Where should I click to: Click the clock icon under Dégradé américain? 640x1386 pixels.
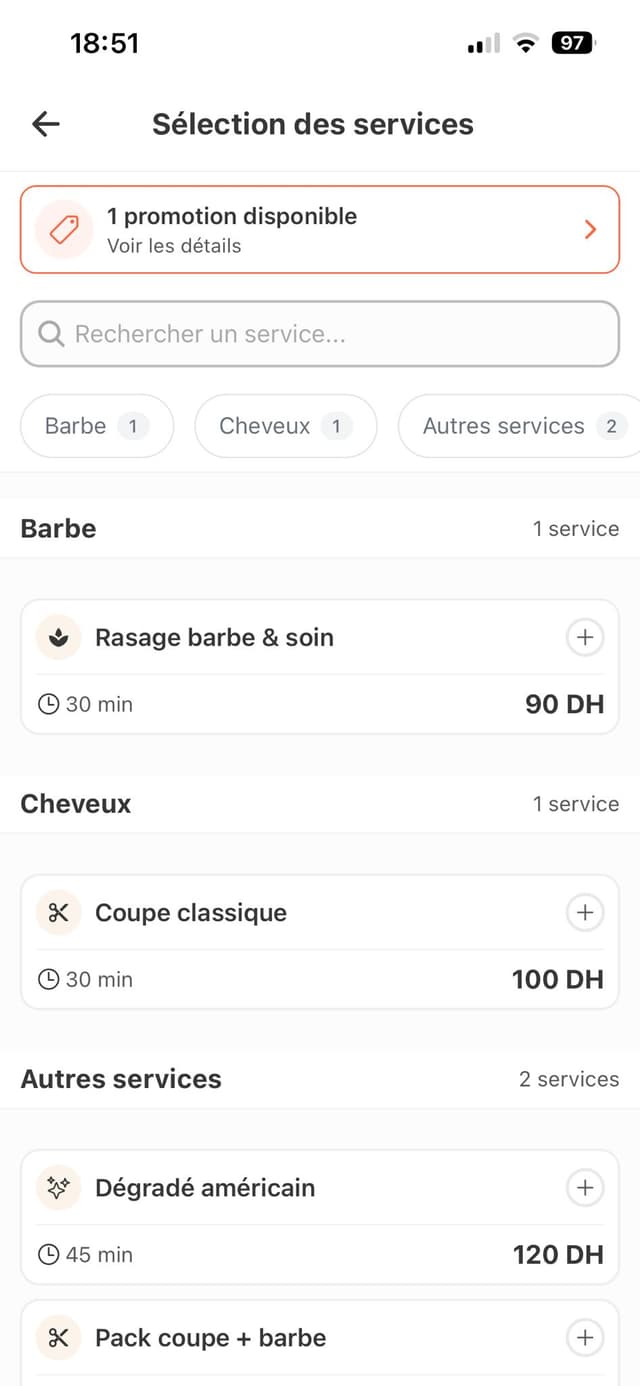[47, 1255]
